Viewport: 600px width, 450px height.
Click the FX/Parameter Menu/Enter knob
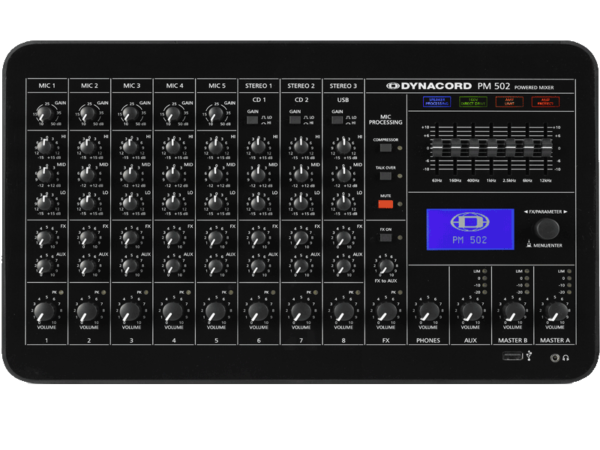coord(547,229)
